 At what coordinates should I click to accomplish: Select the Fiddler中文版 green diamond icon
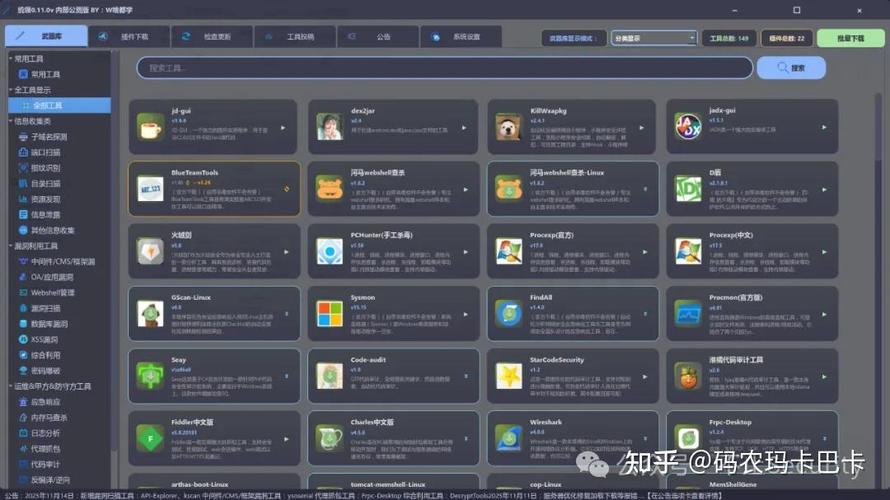[x=150, y=438]
